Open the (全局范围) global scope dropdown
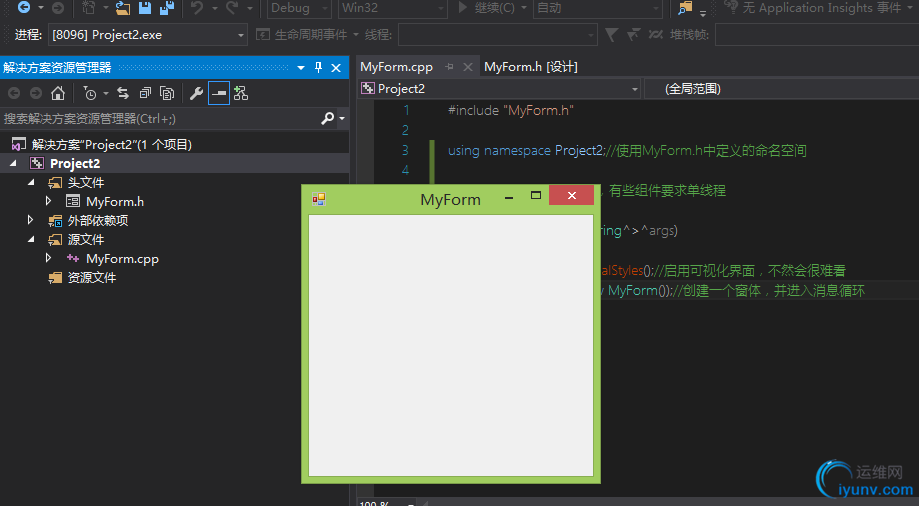 point(782,89)
